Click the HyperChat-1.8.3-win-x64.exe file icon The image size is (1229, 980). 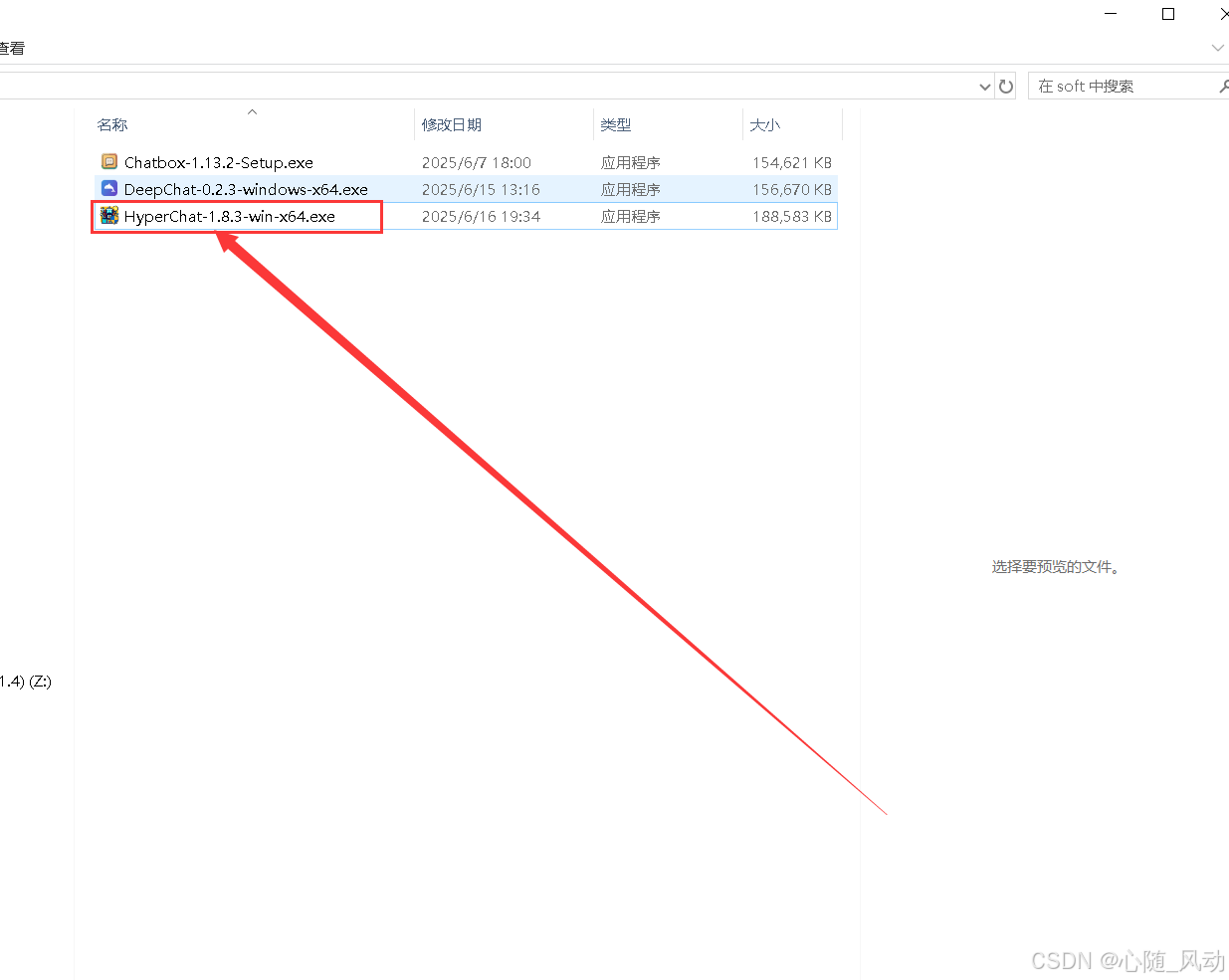[109, 215]
